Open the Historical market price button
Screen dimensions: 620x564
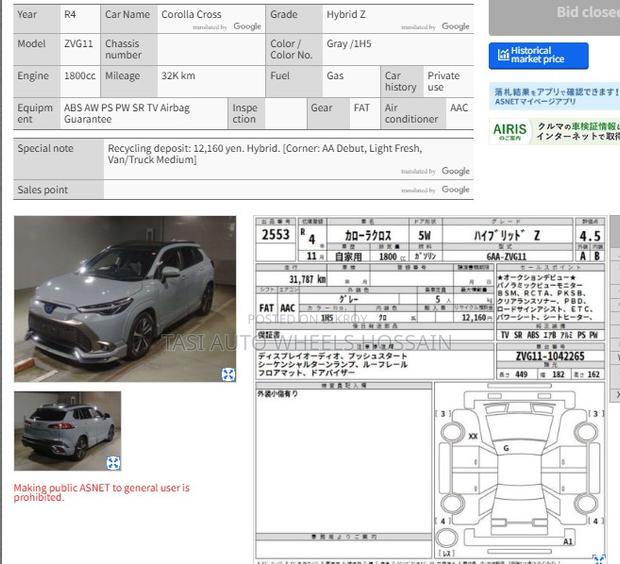coord(538,56)
